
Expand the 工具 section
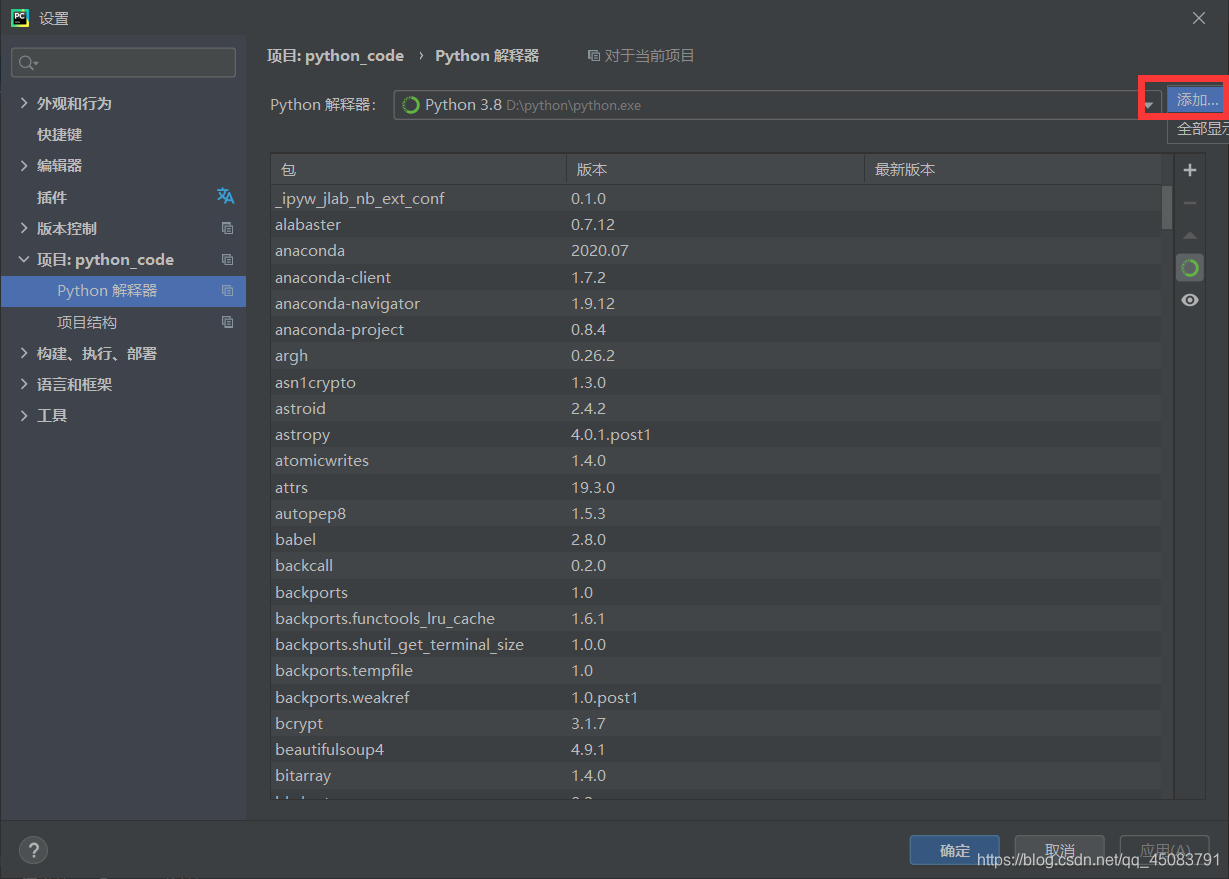pos(24,415)
